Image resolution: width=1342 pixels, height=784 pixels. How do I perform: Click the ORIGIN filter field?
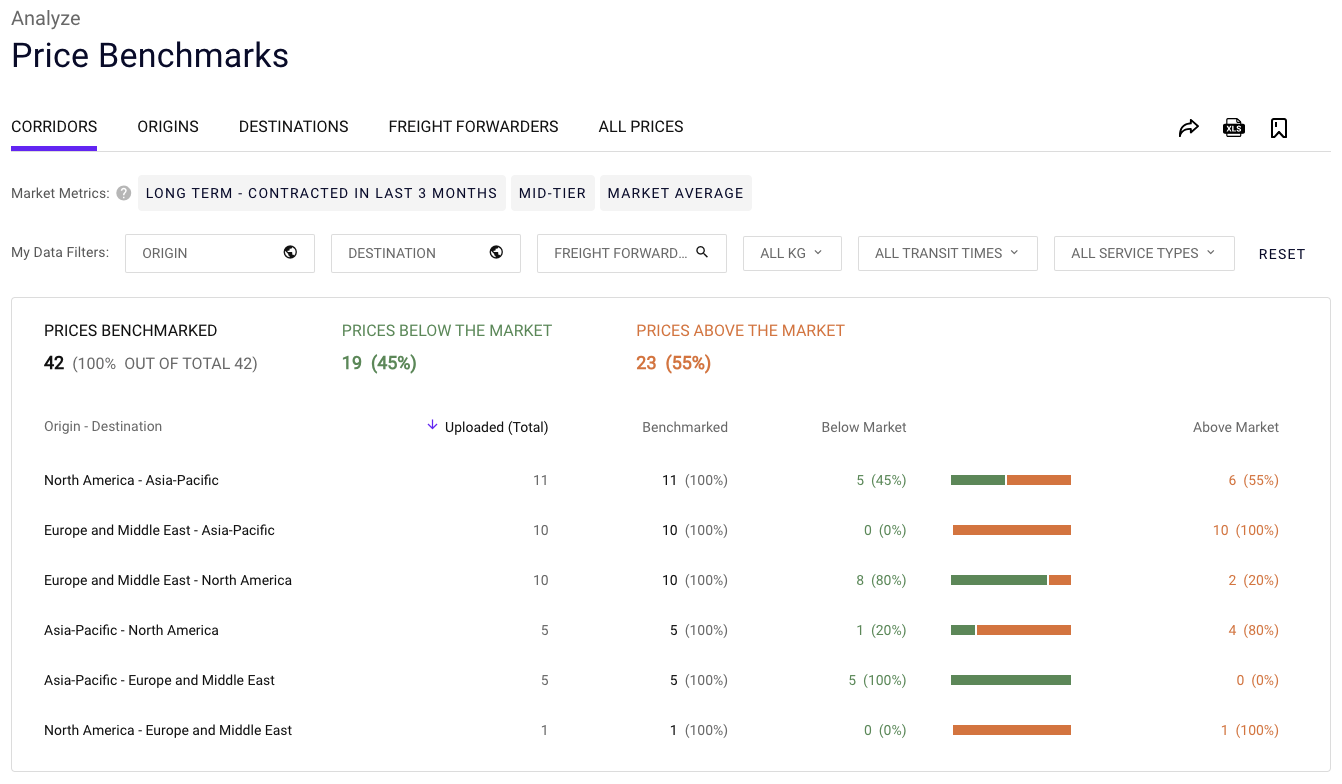pos(220,253)
